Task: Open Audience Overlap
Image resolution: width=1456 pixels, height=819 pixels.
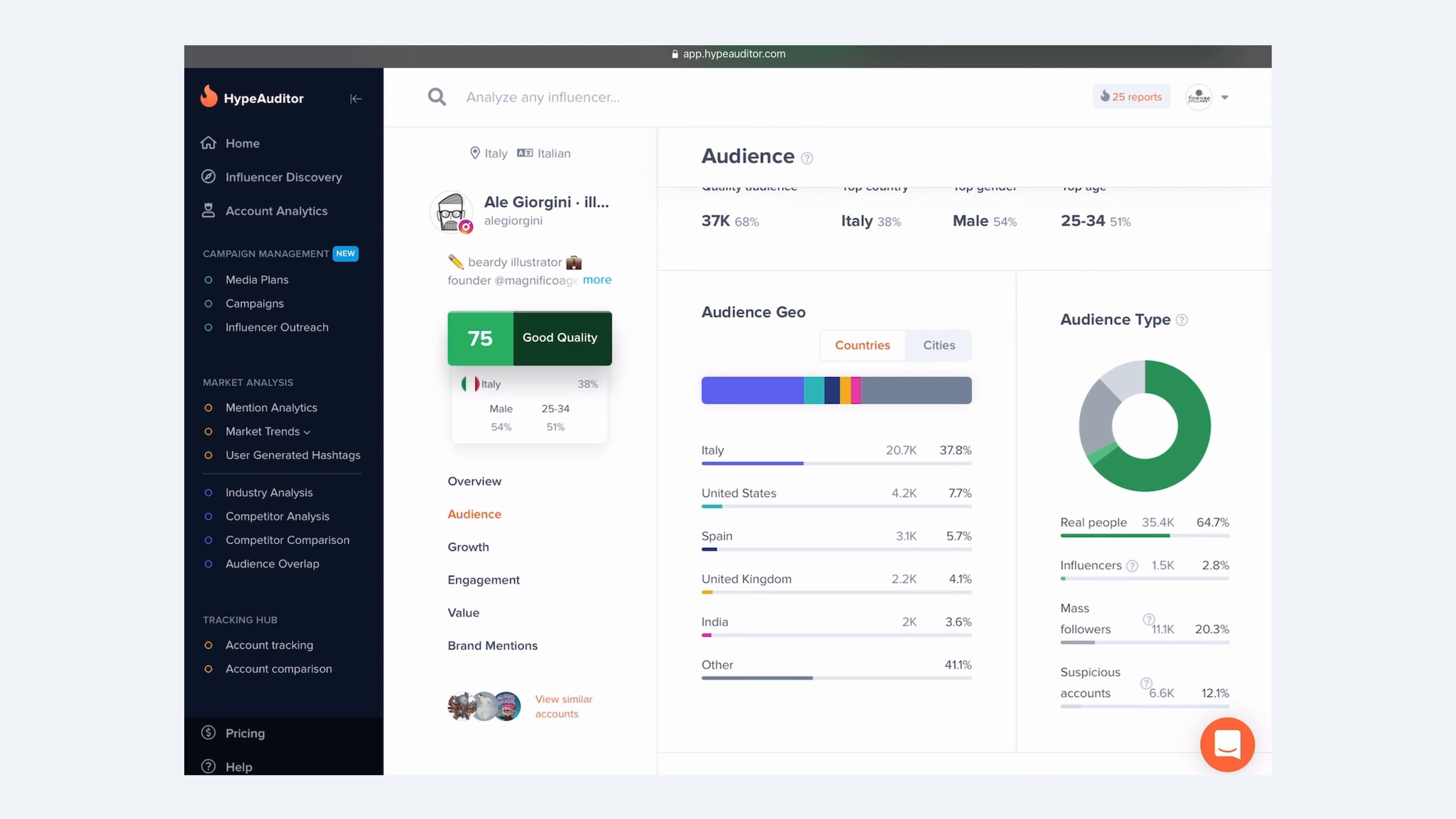Action: click(272, 563)
